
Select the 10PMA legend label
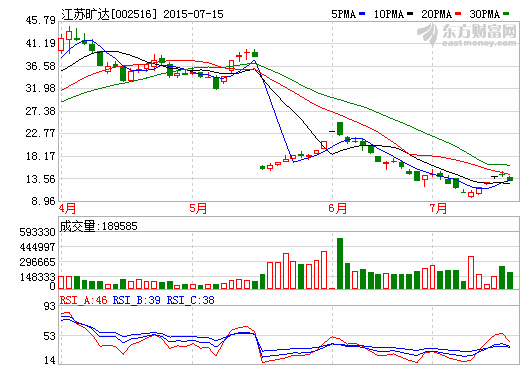(389, 14)
